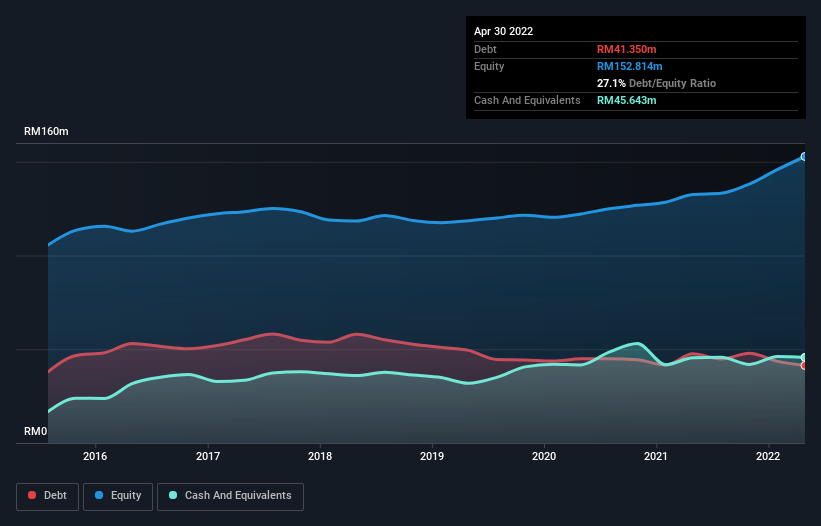Click the 2022 x-axis label
The height and width of the screenshot is (526, 821).
click(x=768, y=456)
